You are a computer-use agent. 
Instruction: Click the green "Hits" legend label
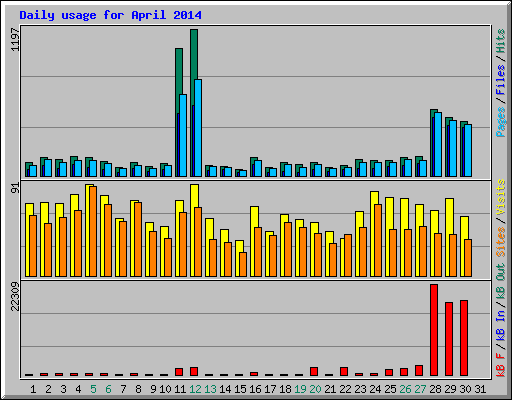pos(500,41)
